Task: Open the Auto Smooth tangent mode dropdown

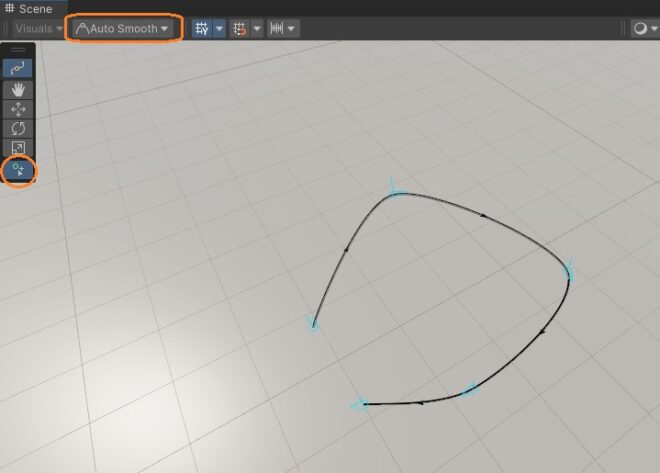Action: (122, 29)
